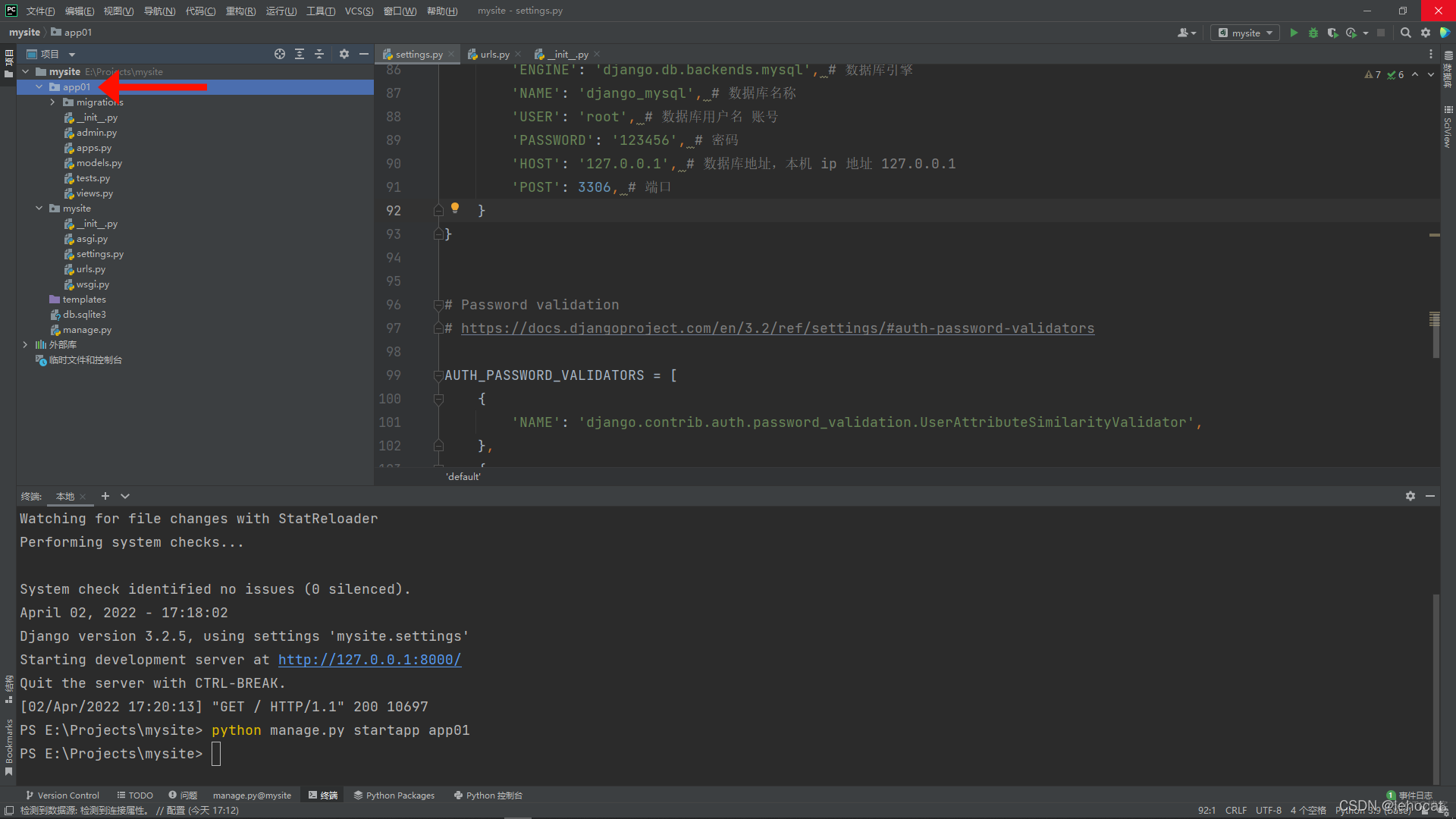Open the PyCharm application icon menu

click(11, 11)
